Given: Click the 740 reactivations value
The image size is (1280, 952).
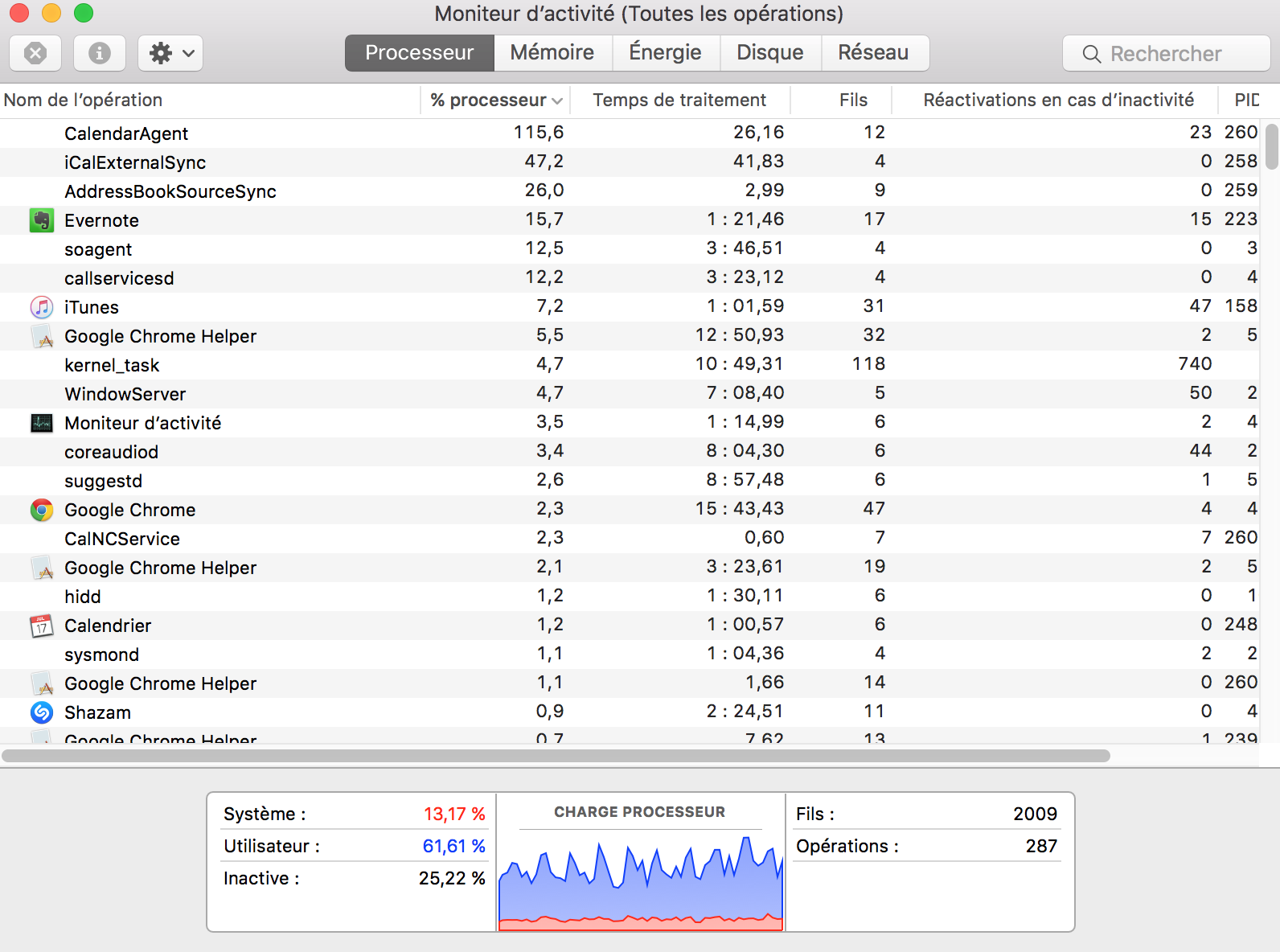Looking at the screenshot, I should 1195,363.
